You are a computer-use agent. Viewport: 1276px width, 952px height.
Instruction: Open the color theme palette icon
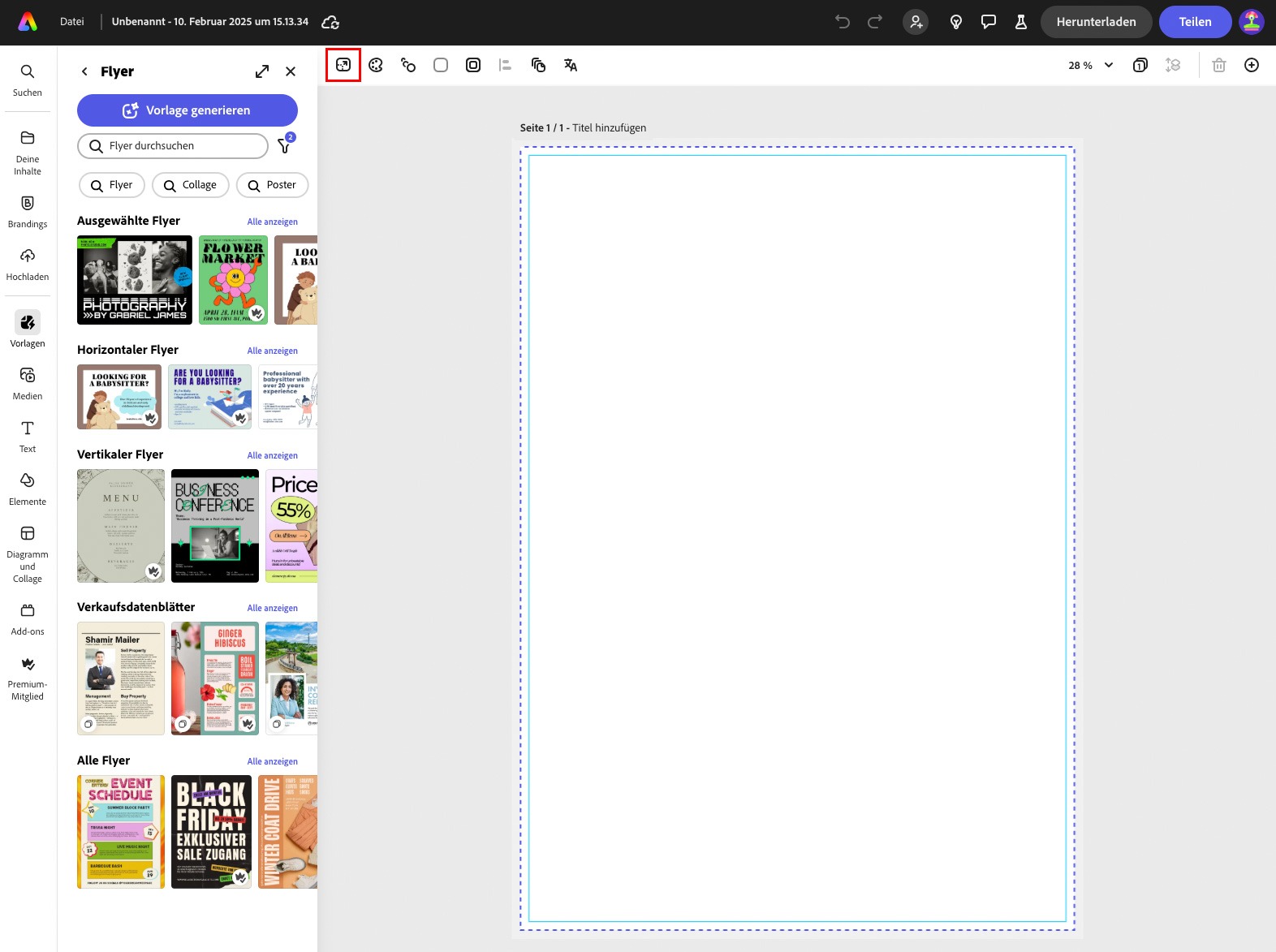tap(376, 65)
